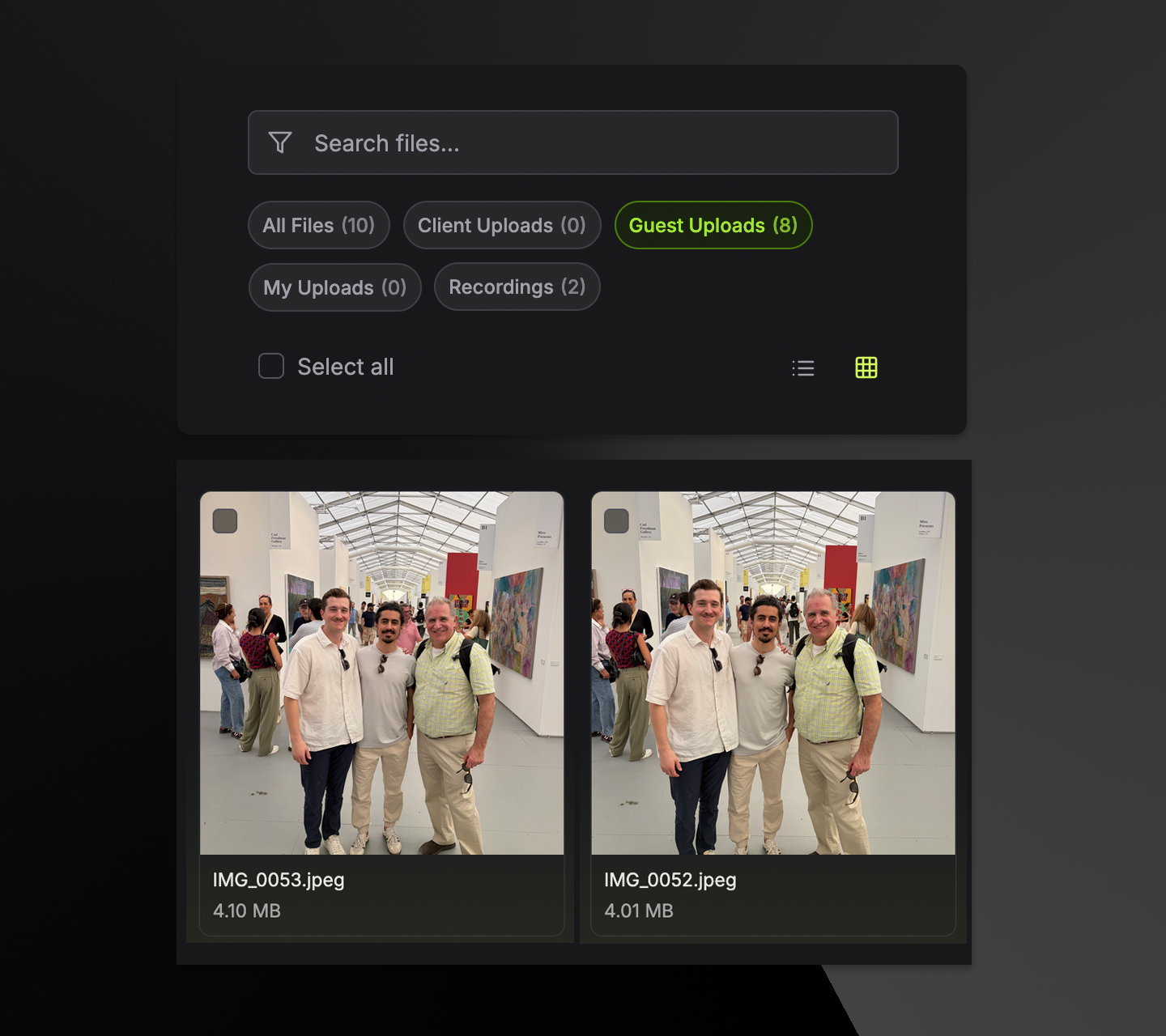This screenshot has height=1036, width=1166.
Task: Click the active Guest Uploads filter chip
Action: 713,225
